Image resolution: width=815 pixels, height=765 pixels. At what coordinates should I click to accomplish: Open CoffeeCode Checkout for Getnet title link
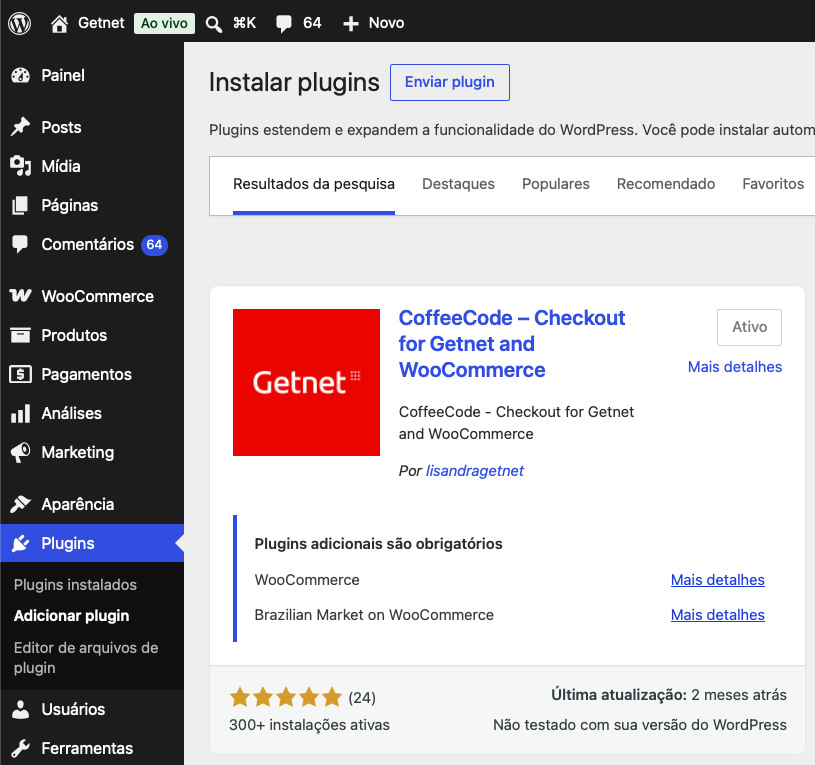point(512,344)
